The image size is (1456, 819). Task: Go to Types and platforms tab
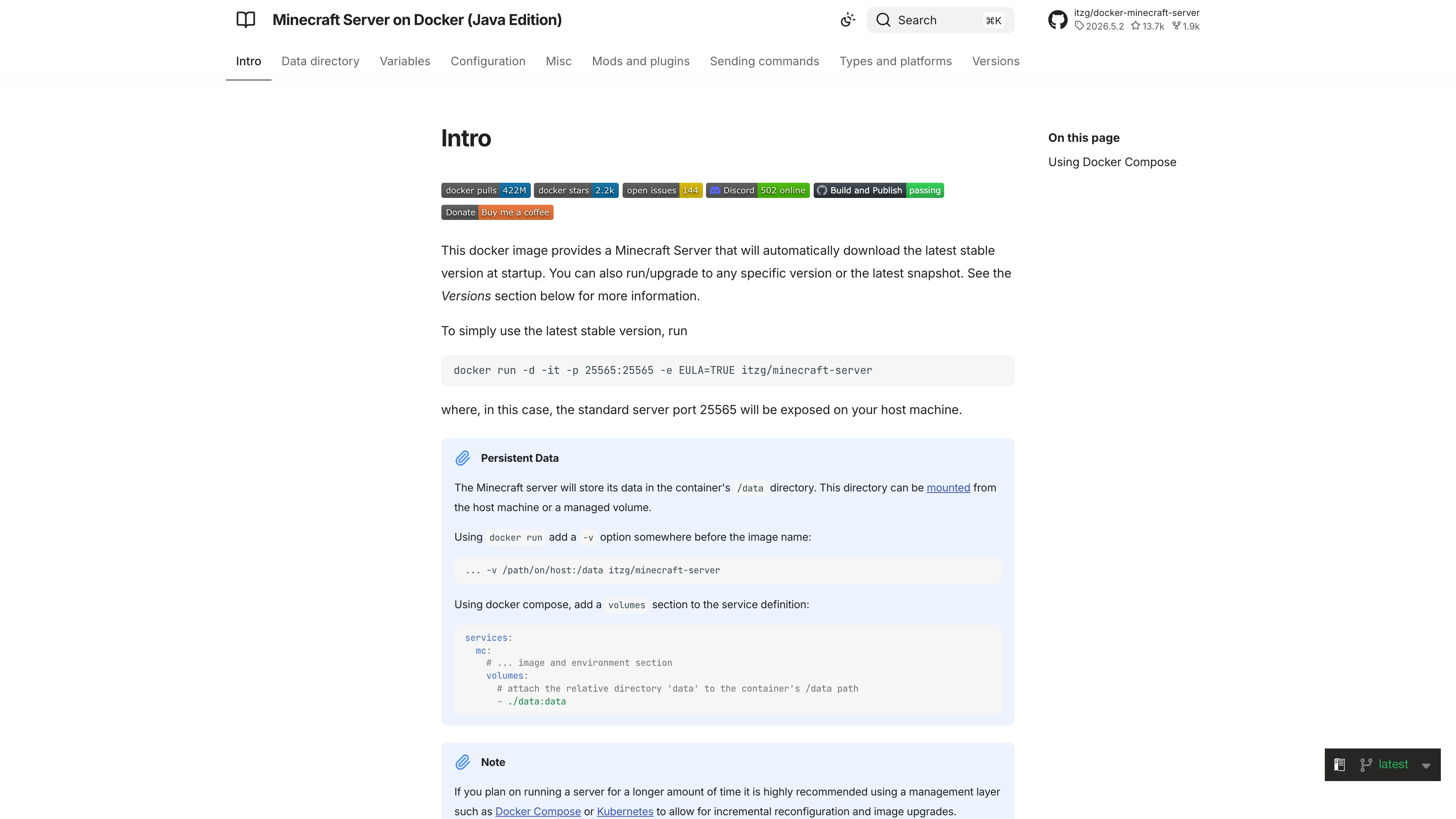(895, 61)
